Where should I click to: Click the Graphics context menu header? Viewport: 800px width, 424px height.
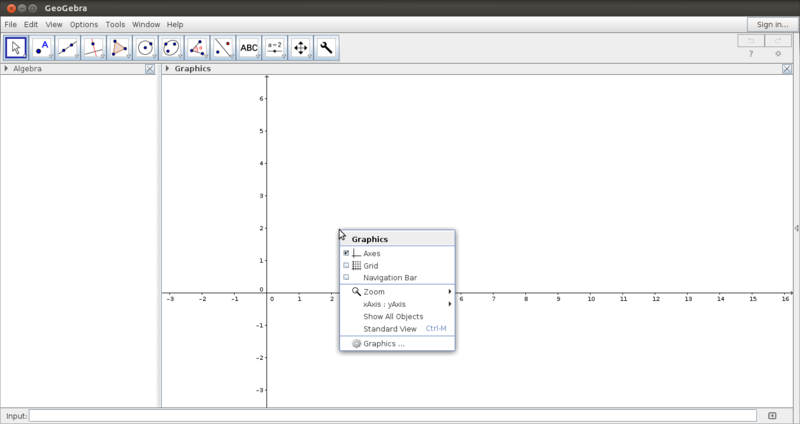tap(397, 239)
